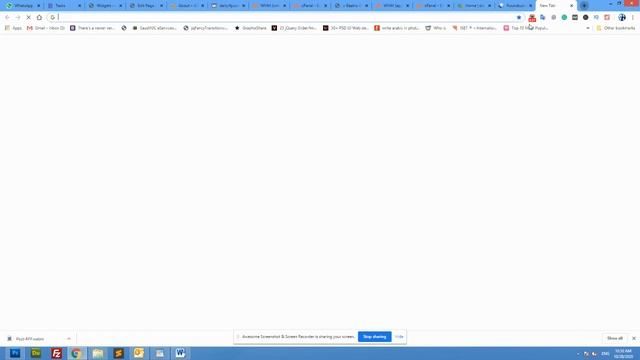
Task: Close the New Tab tab
Action: click(571, 6)
